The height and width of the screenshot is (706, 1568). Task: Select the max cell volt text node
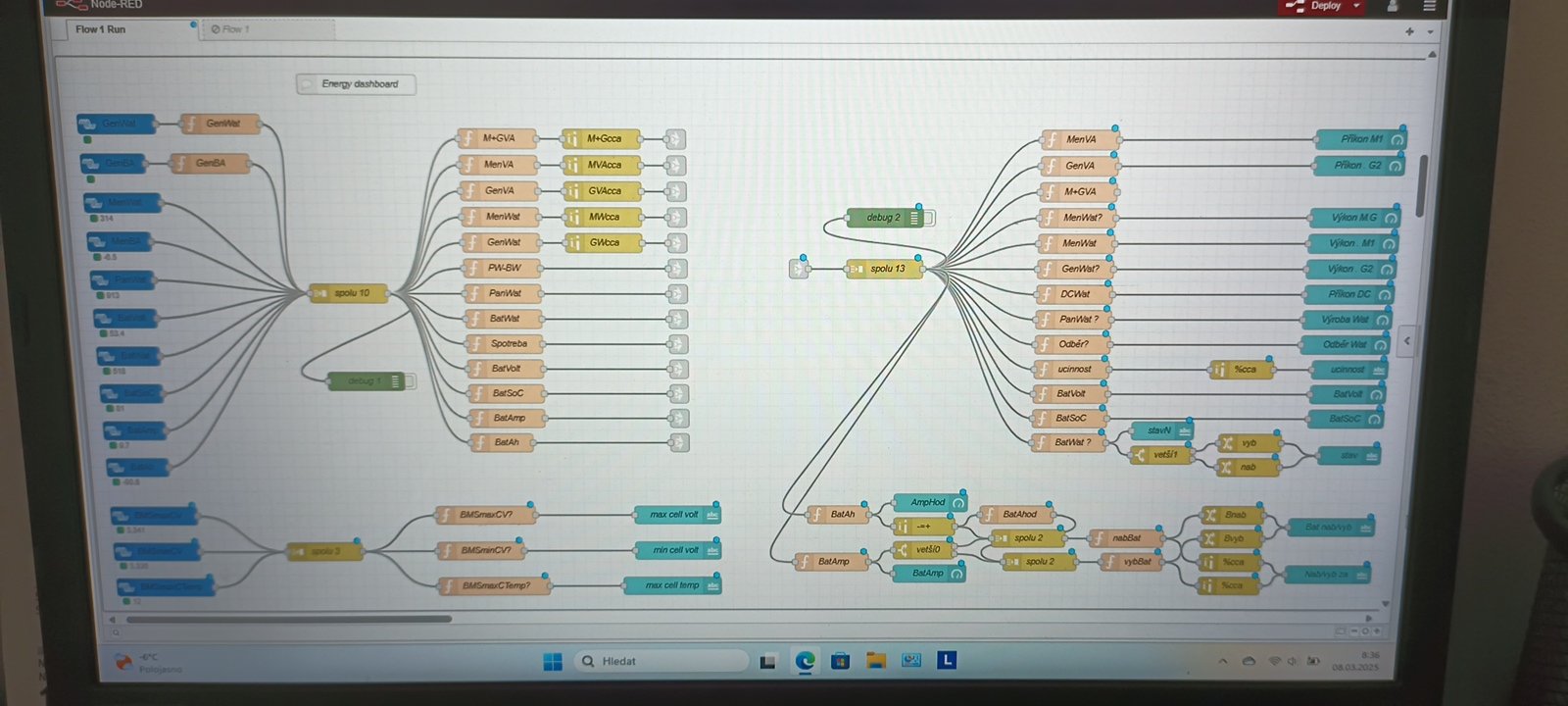tap(677, 515)
